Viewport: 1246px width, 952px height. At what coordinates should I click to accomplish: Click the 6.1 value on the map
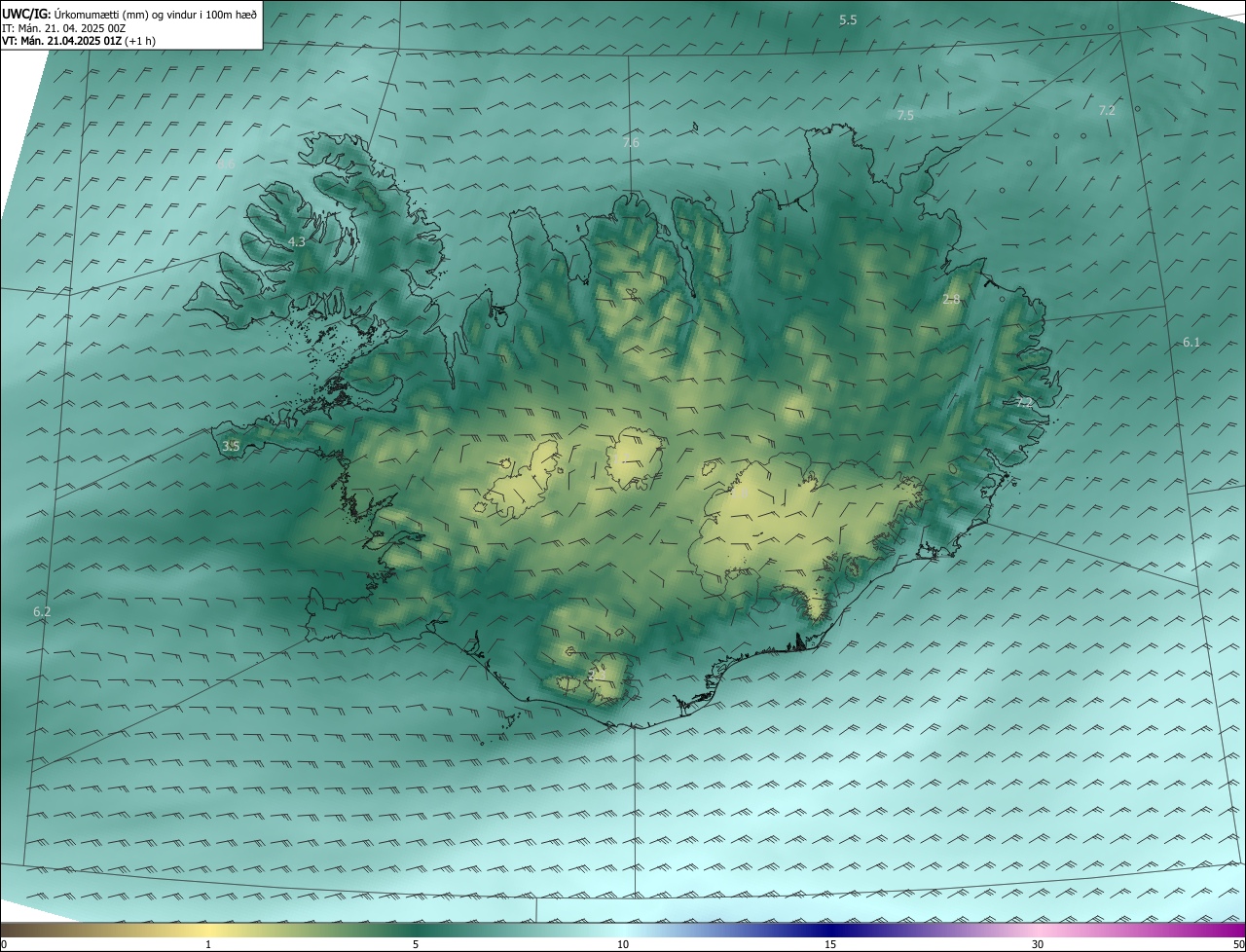pyautogui.click(x=1191, y=343)
